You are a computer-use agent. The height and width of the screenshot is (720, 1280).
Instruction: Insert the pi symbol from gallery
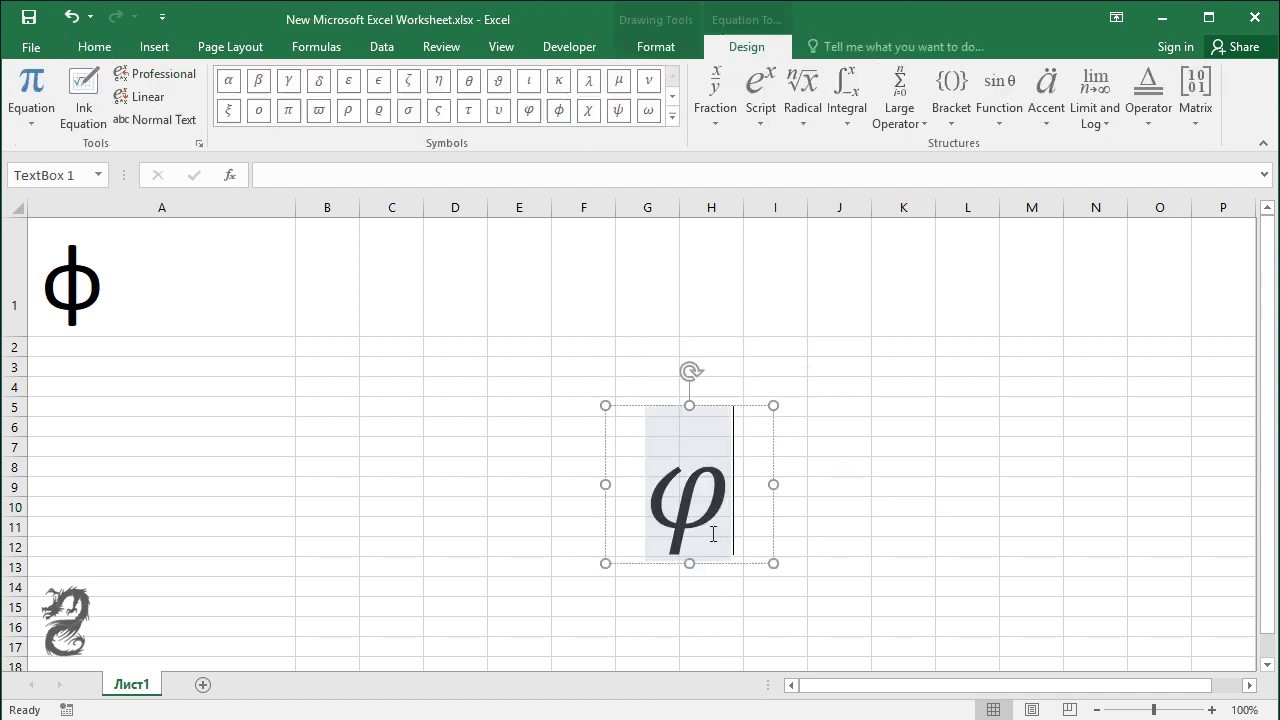pos(288,111)
